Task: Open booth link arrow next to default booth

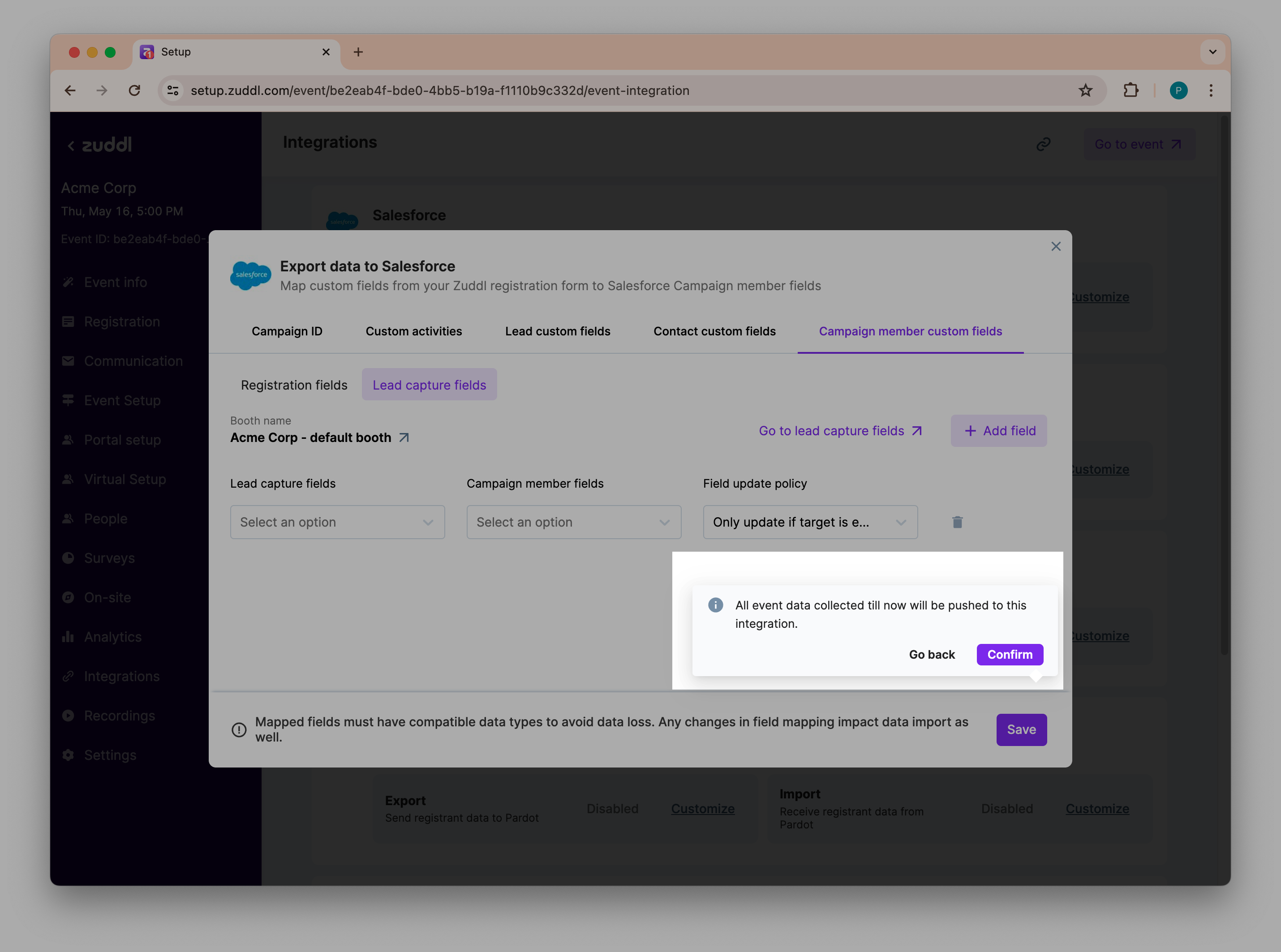Action: [404, 438]
